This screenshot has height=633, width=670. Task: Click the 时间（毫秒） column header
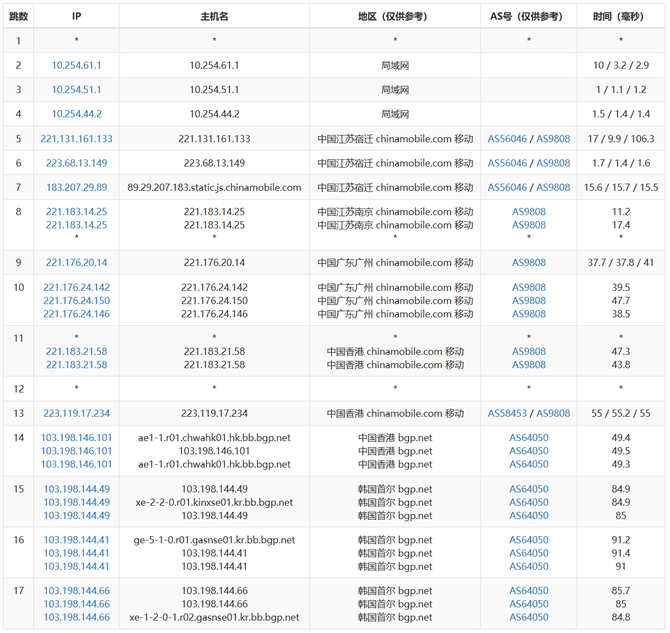[x=621, y=17]
